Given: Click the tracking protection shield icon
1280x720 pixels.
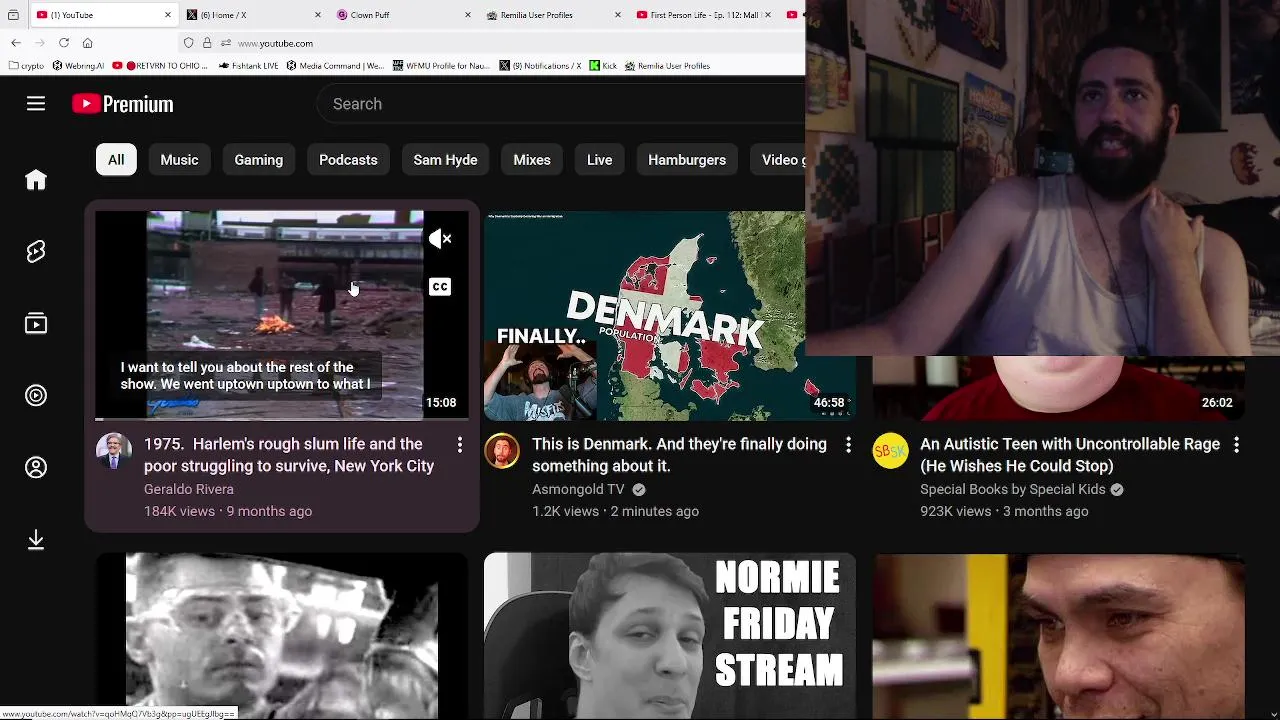Looking at the screenshot, I should (188, 43).
